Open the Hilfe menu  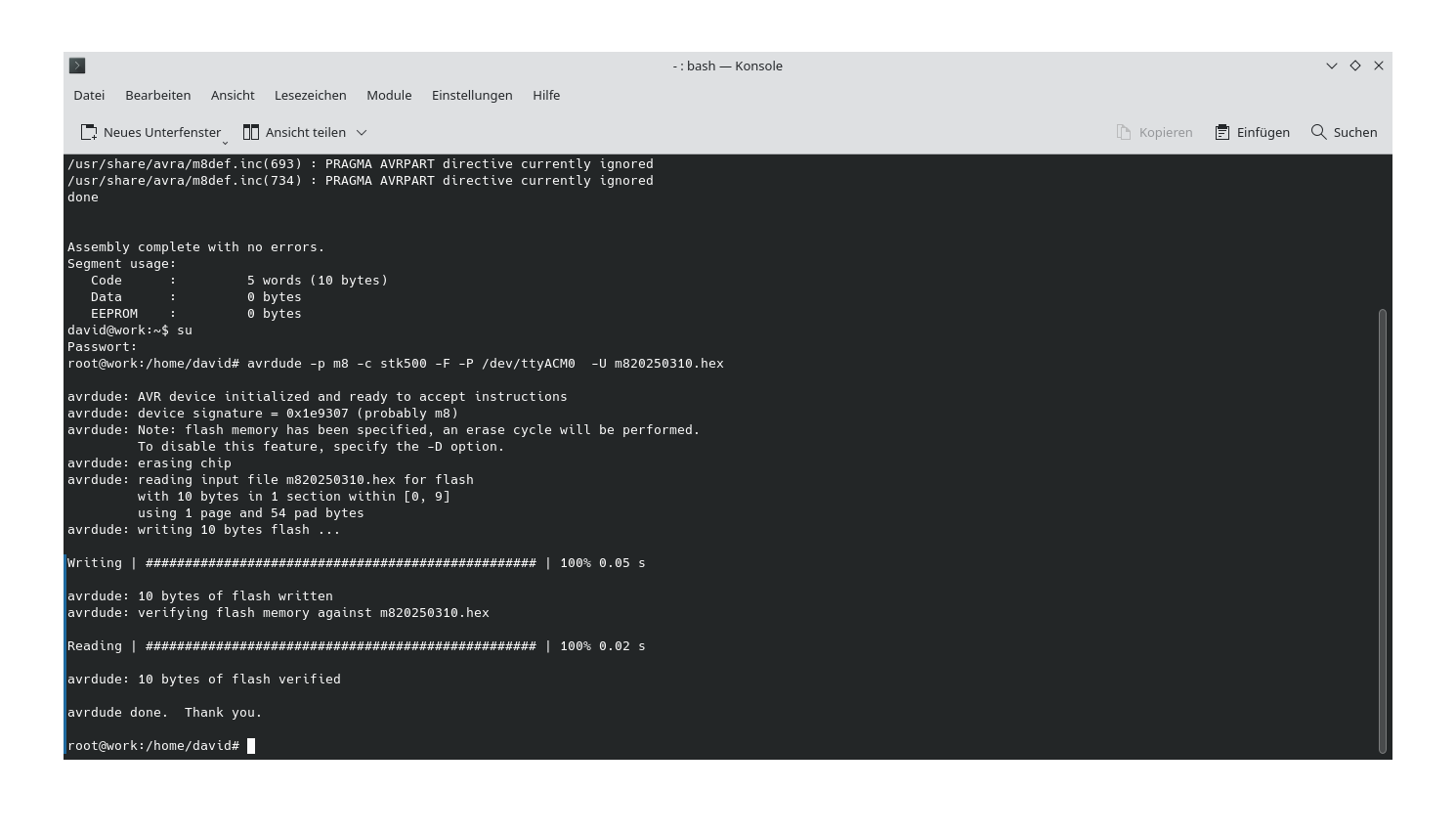pos(546,95)
